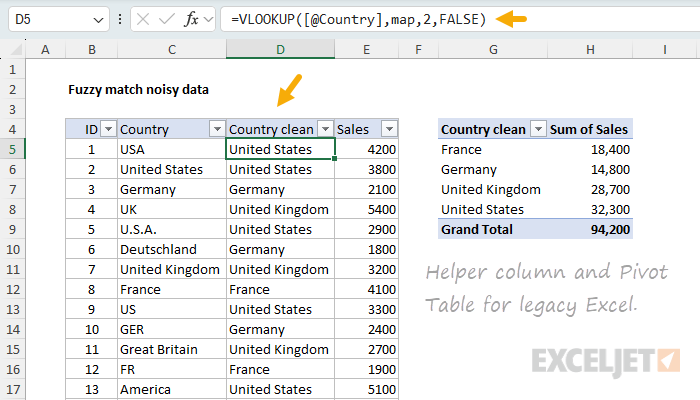
Task: Select column E header
Action: click(367, 50)
